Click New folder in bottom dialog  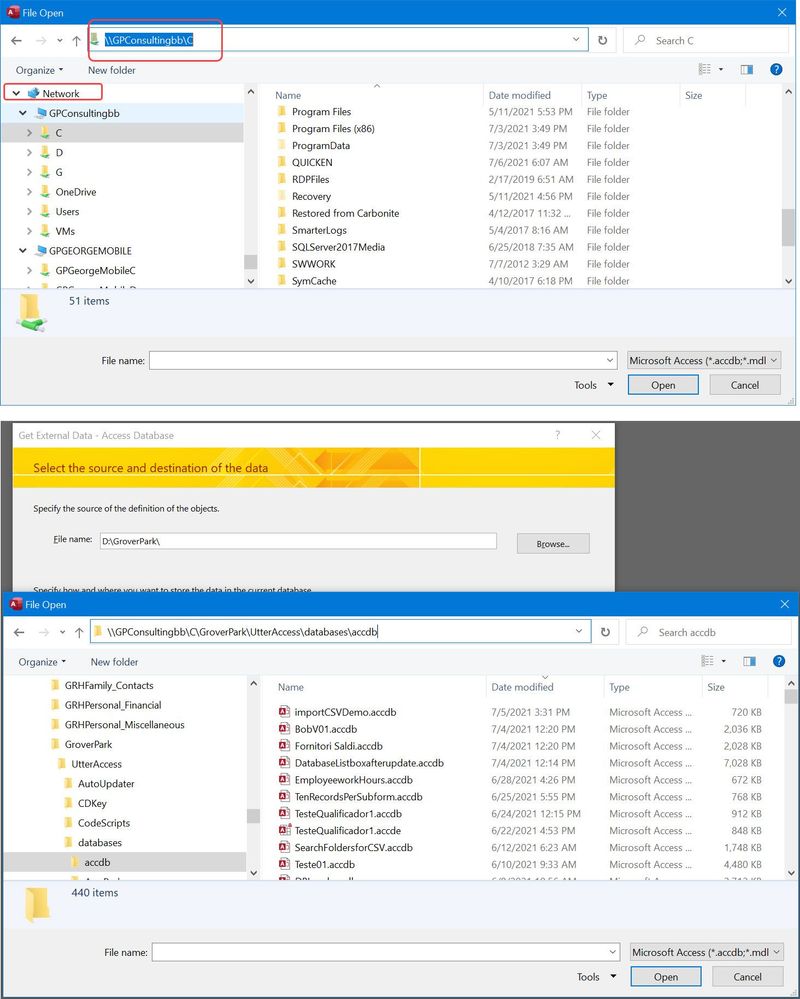pyautogui.click(x=114, y=662)
